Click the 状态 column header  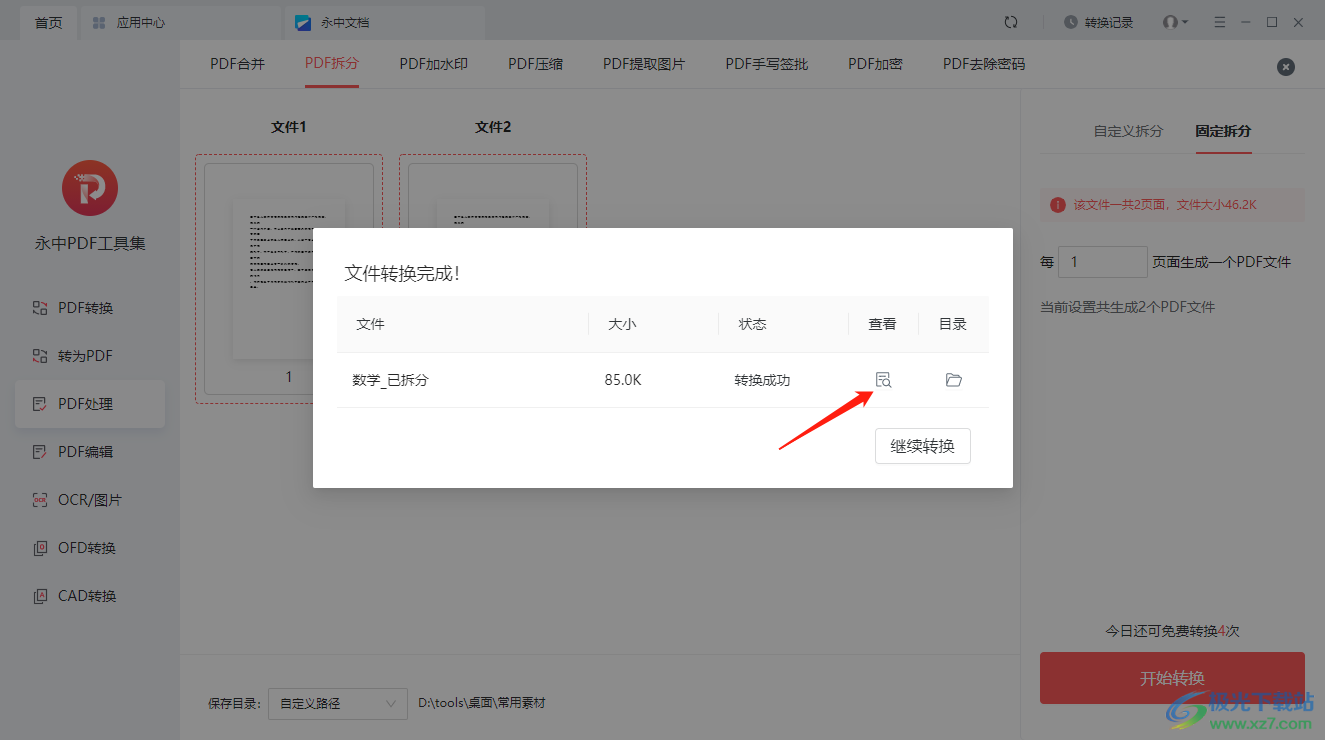[x=752, y=324]
